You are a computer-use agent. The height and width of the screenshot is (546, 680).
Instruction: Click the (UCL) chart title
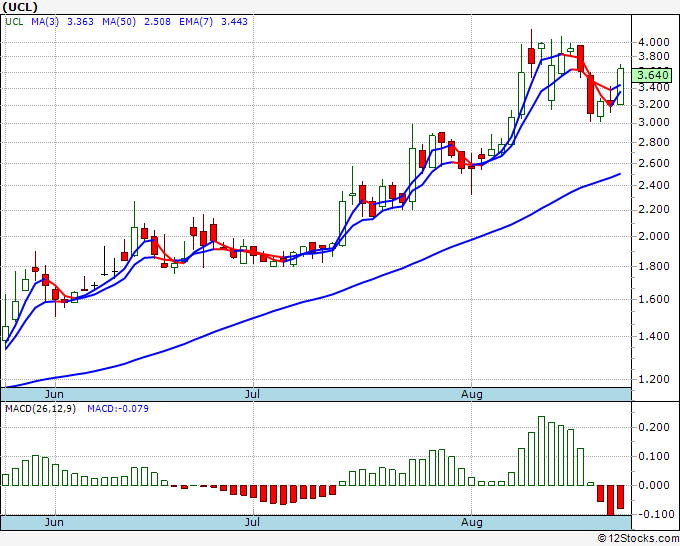(x=20, y=7)
